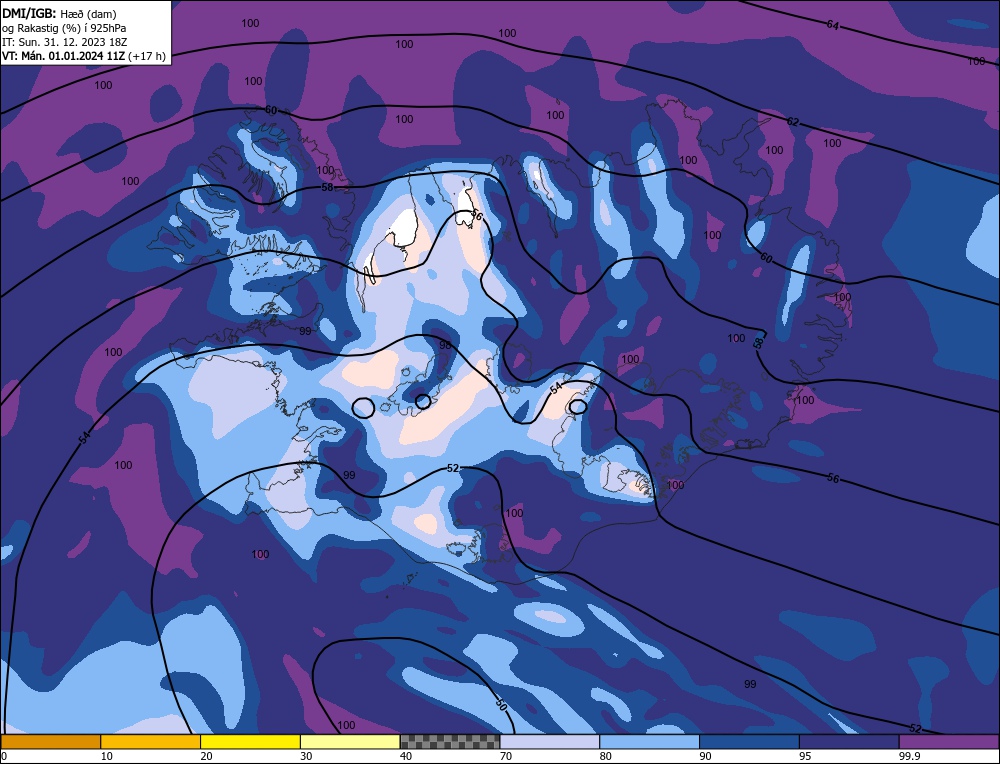Select the "IT: Sun. 31. 12. 2023 18Z" line

(x=62, y=42)
